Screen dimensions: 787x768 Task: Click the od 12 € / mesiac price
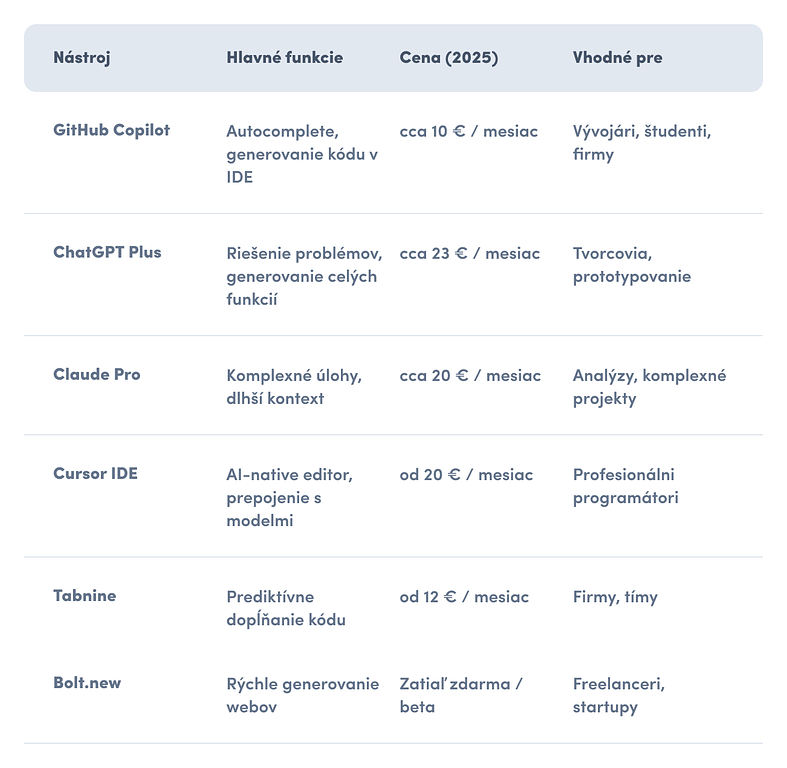[x=464, y=597]
